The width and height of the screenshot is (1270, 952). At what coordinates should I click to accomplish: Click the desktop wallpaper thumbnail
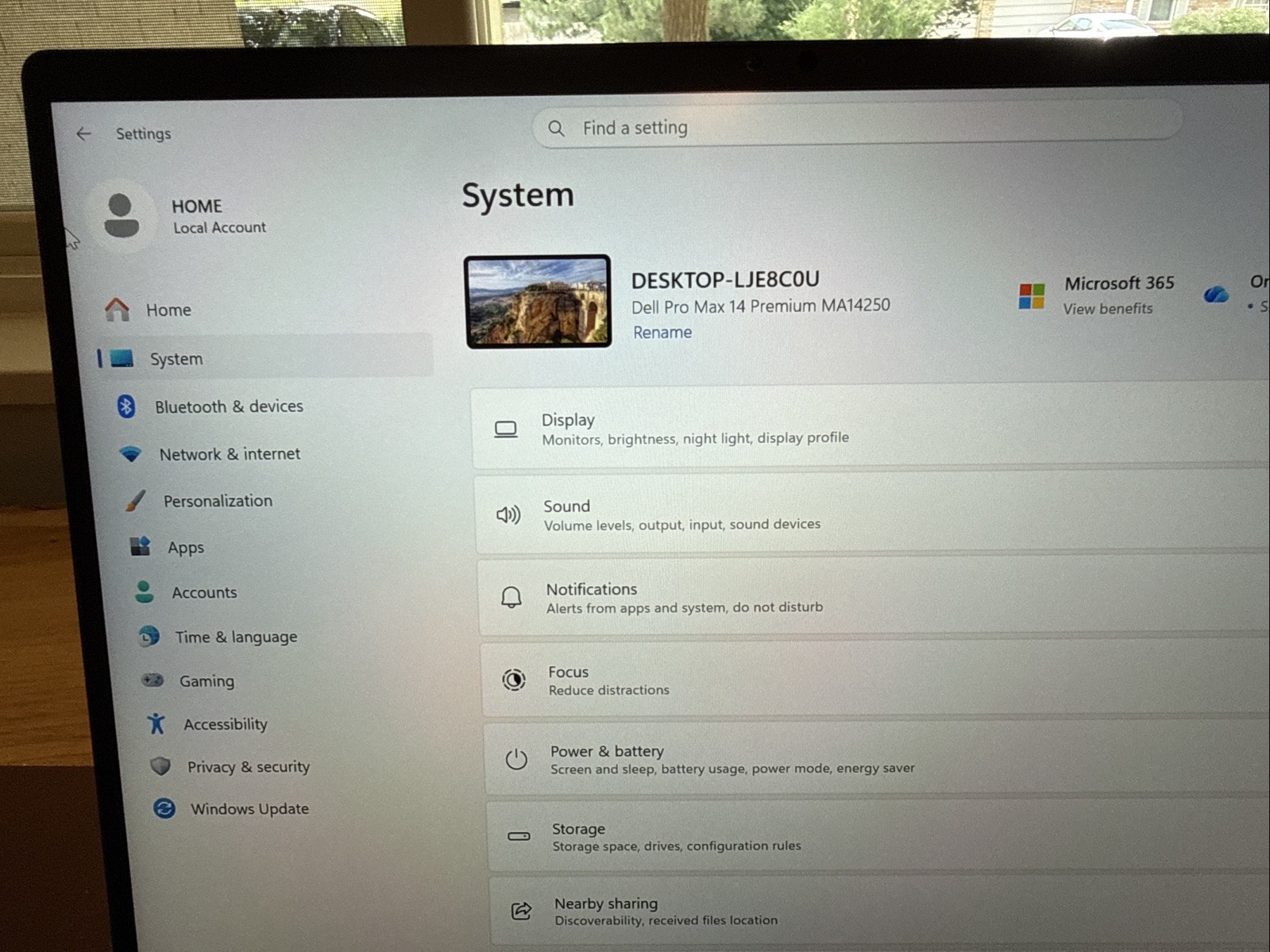538,301
